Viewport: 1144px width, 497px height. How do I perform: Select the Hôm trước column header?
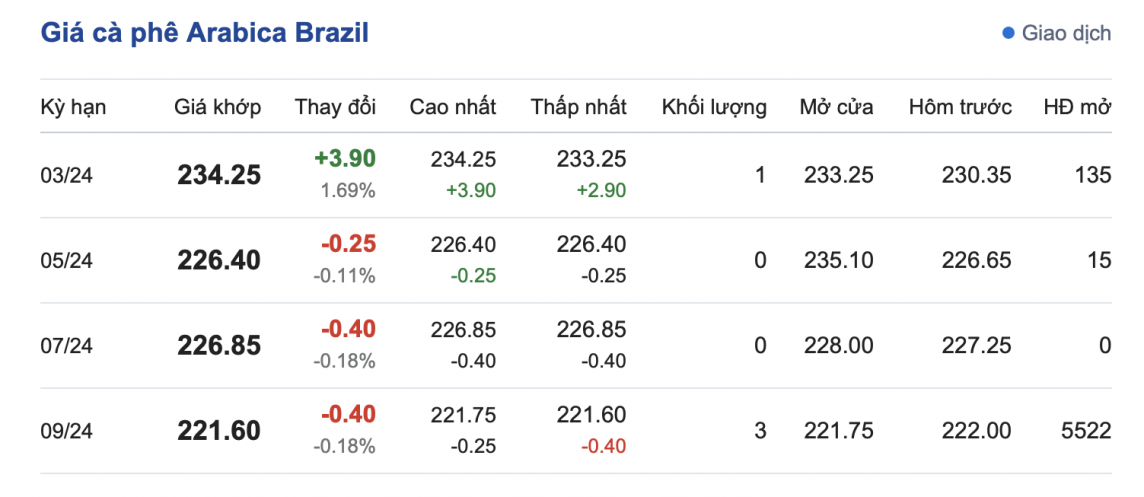click(x=960, y=107)
